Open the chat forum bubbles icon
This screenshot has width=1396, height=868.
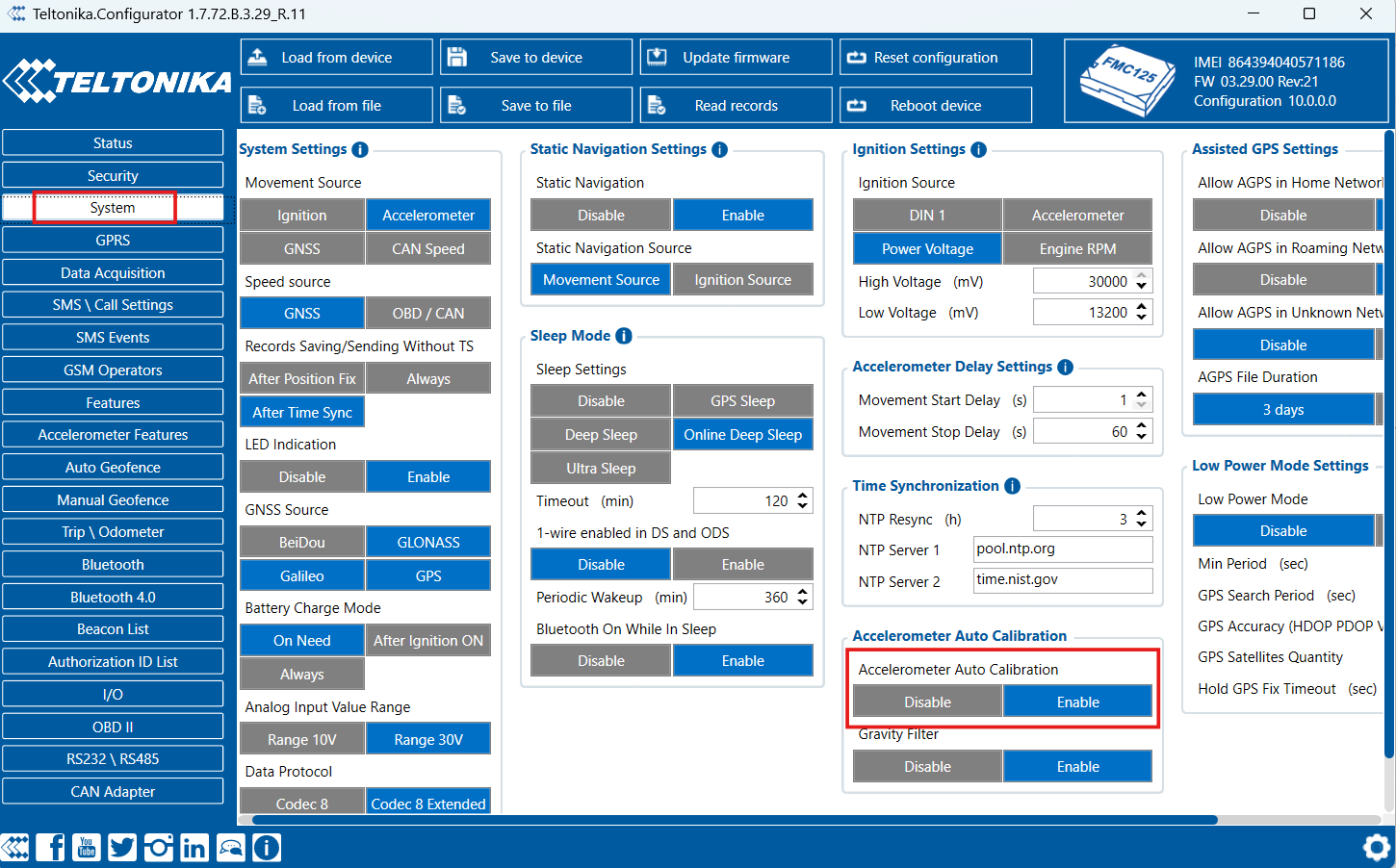click(x=231, y=847)
